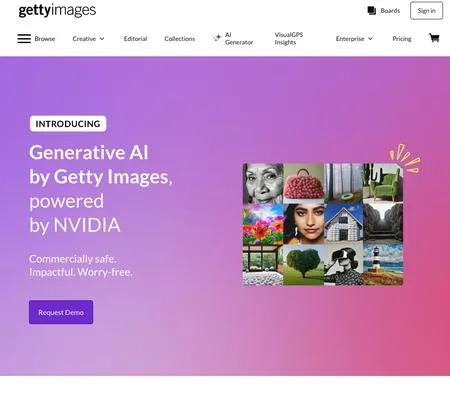Select the heart-shaped tree thumbnail

(303, 265)
